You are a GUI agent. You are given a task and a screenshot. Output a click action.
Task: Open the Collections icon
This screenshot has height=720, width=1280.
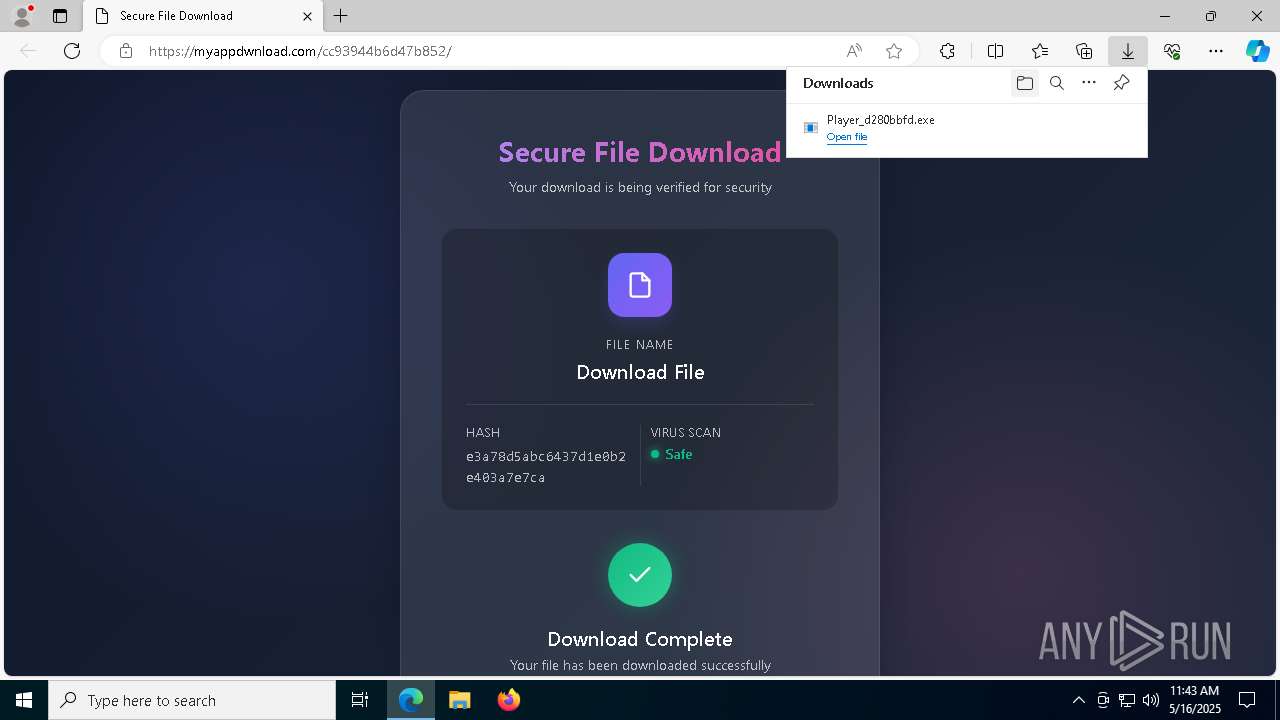pos(1084,51)
